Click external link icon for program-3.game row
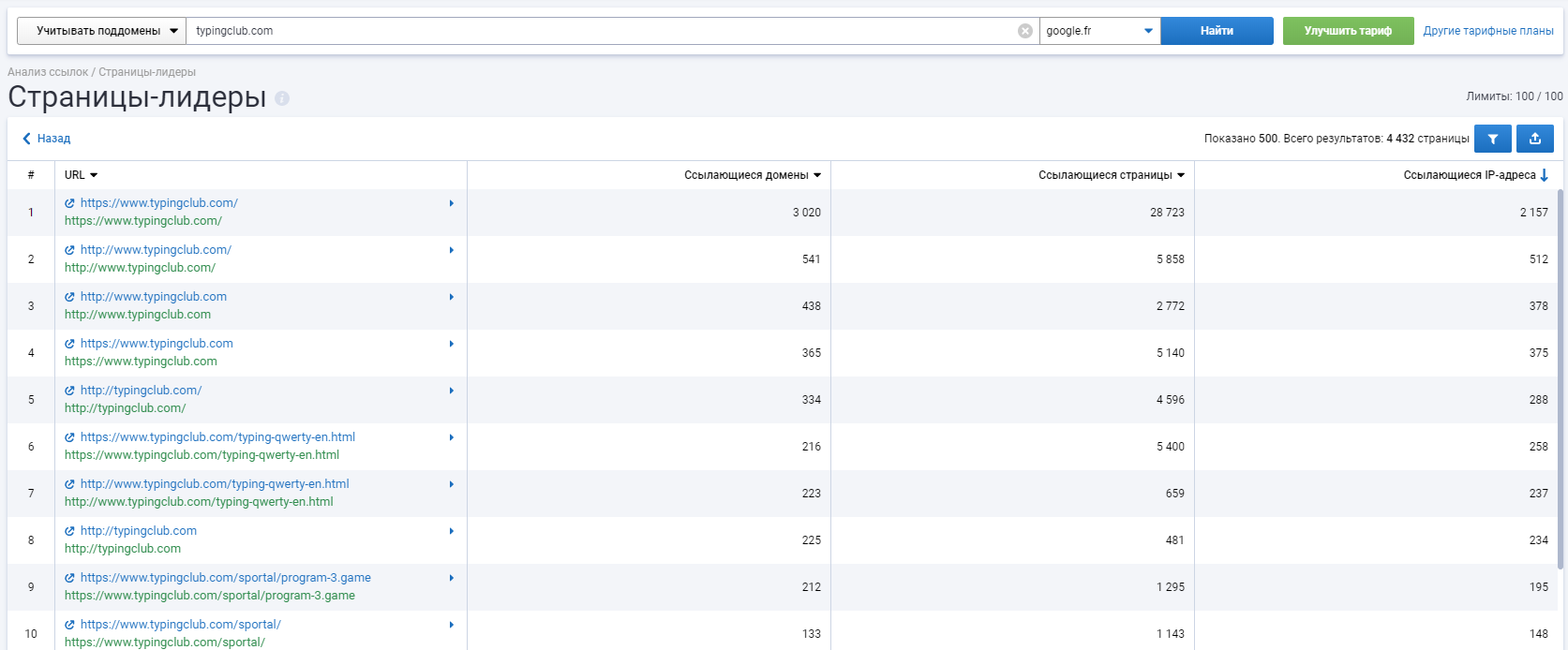The height and width of the screenshot is (650, 1568). click(70, 578)
